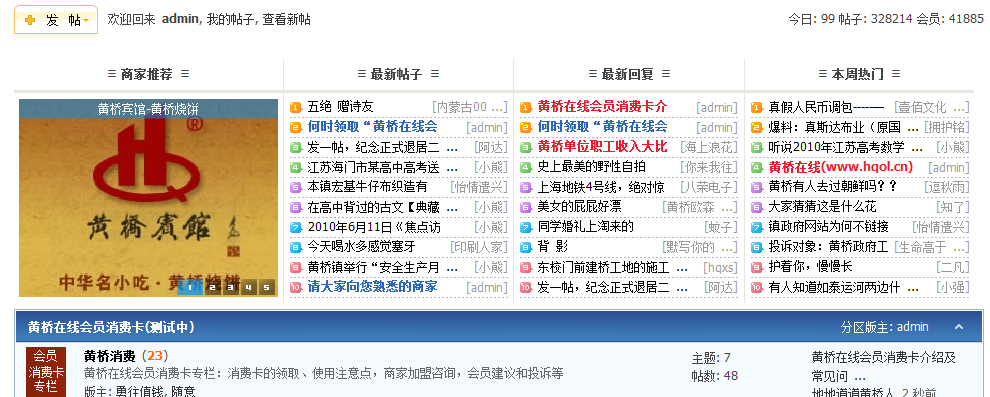The width and height of the screenshot is (990, 397).
Task: Open author hqxs beside 东桉门前建桥工地的施工
Action: [720, 268]
